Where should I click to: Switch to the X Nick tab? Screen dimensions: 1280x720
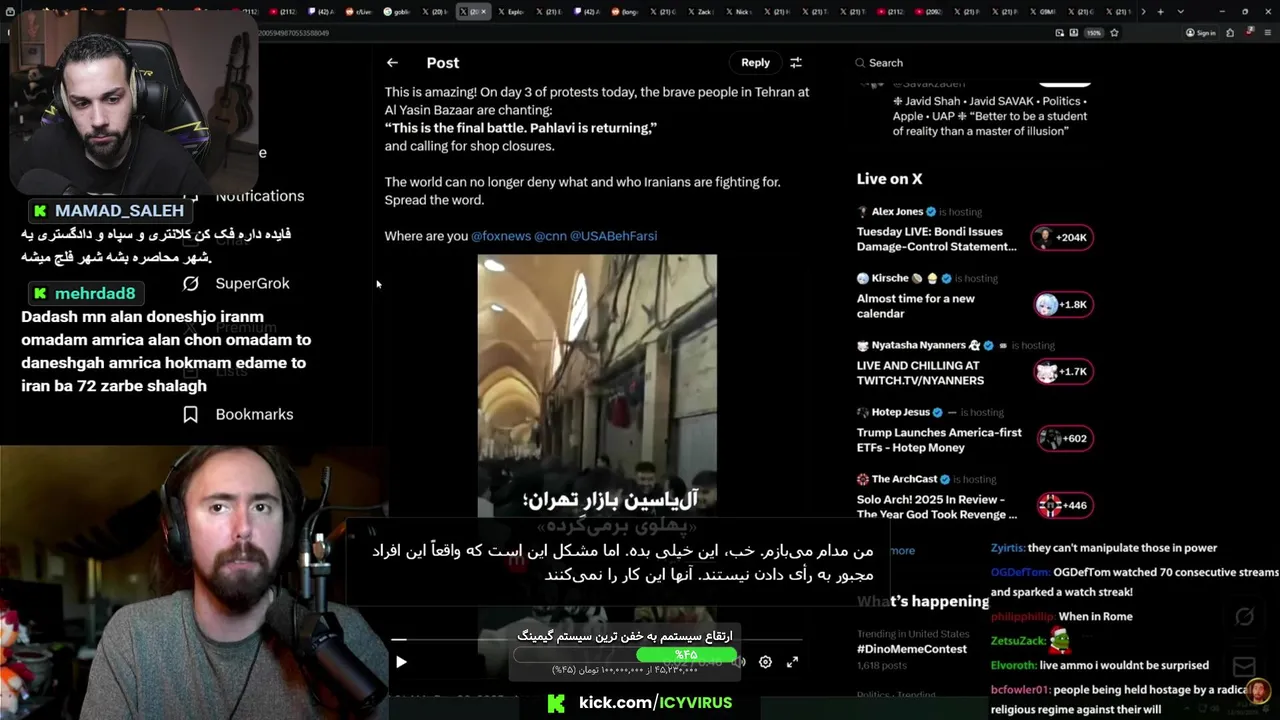tap(738, 12)
